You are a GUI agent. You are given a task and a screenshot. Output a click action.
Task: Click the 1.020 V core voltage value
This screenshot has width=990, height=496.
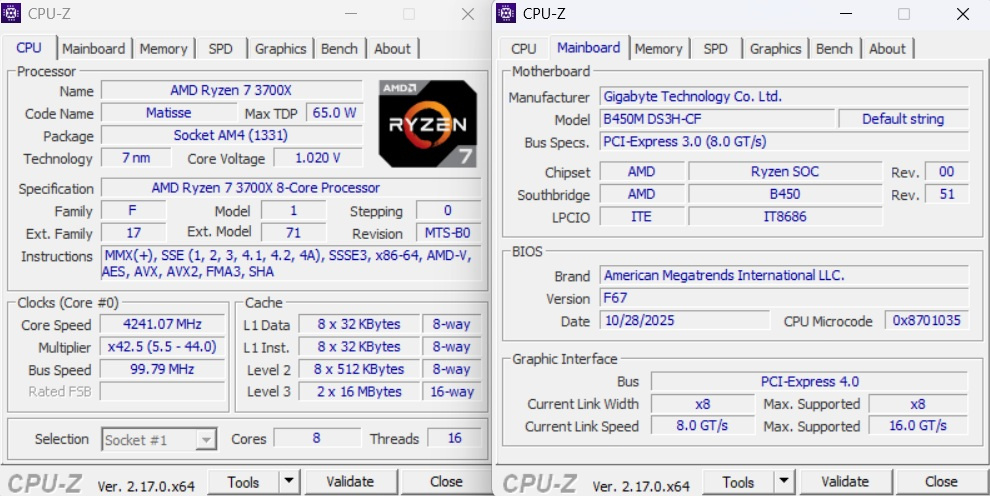pos(318,158)
